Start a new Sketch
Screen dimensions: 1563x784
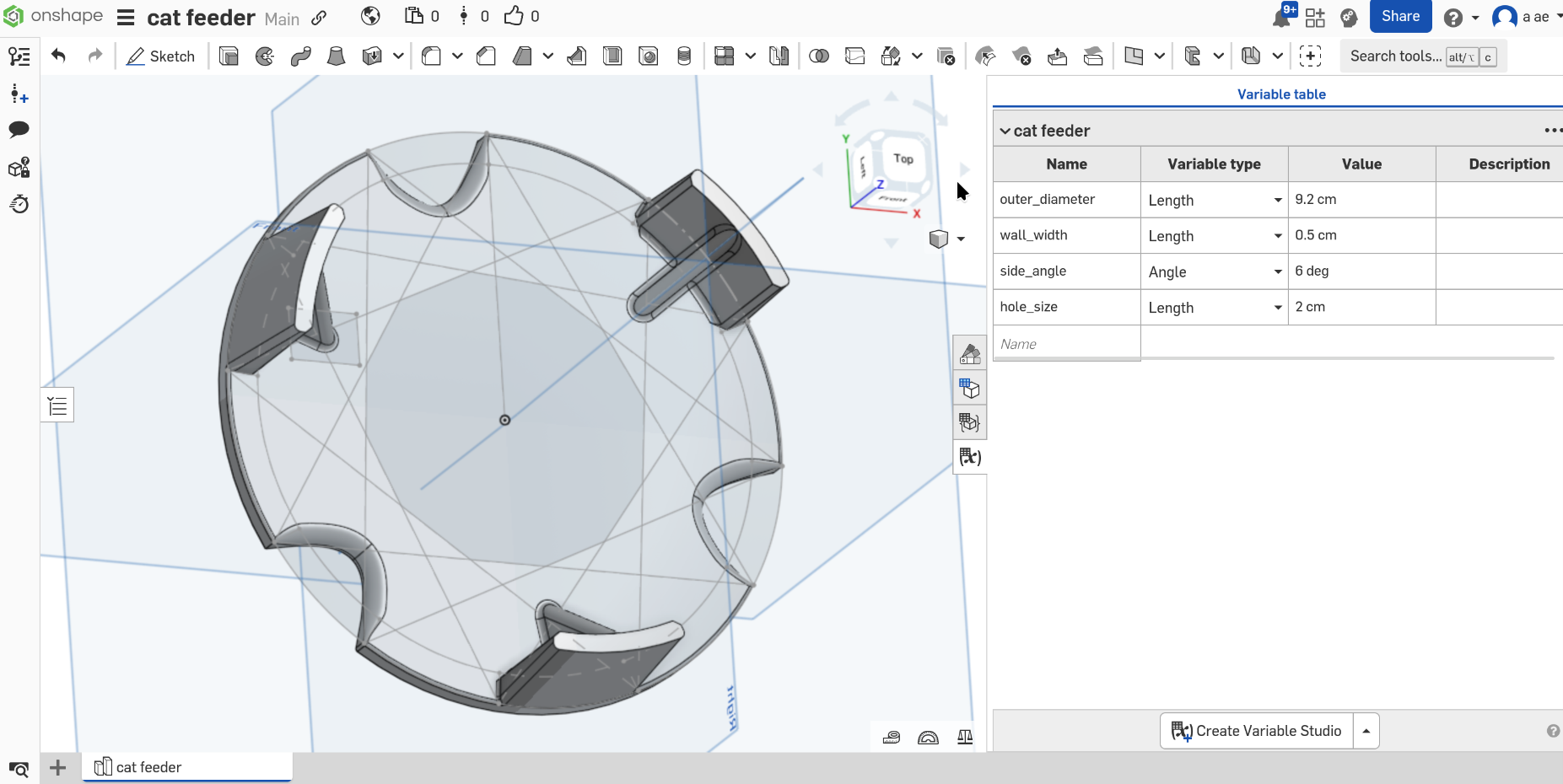(161, 56)
